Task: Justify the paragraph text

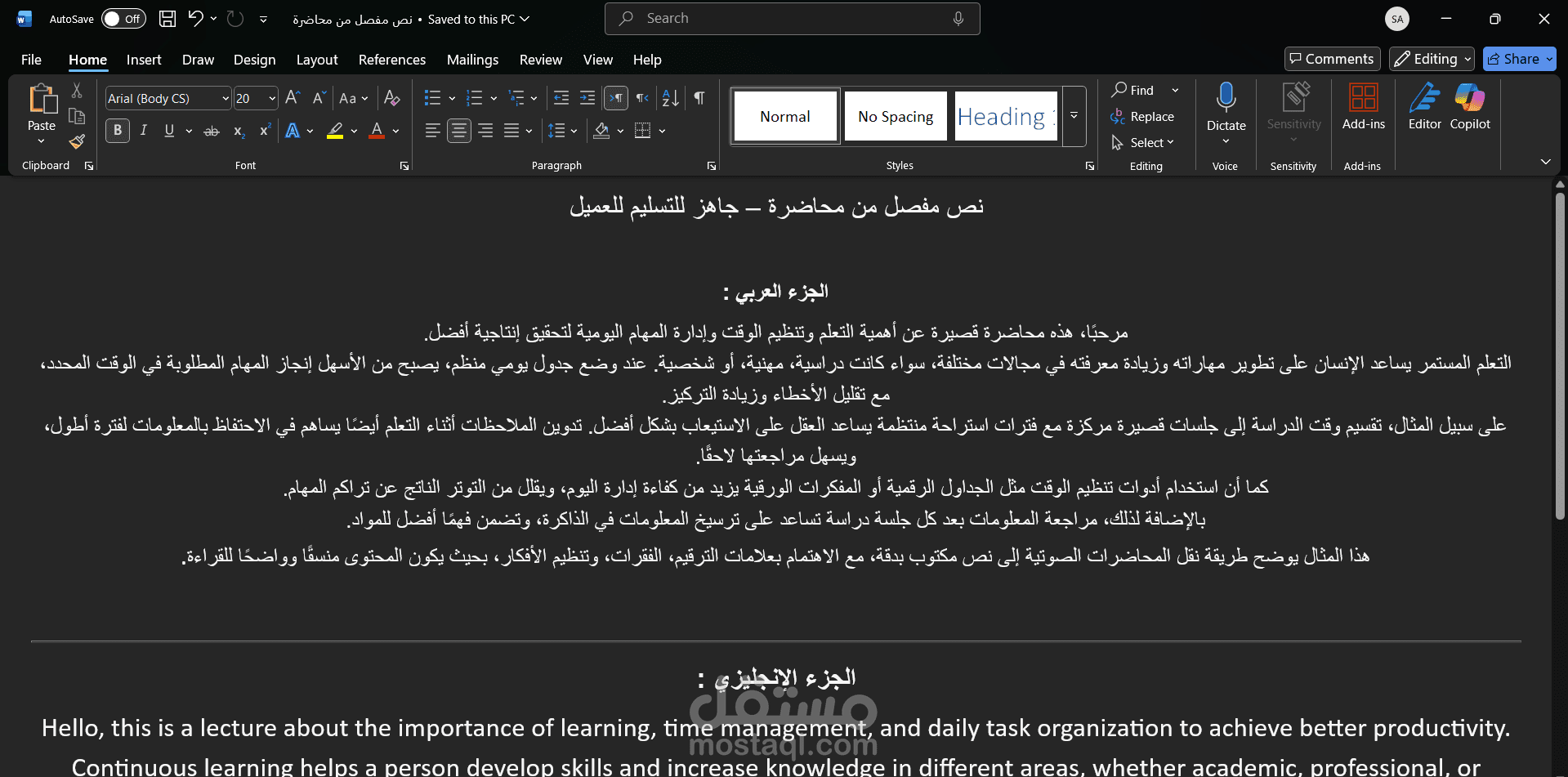Action: point(511,131)
